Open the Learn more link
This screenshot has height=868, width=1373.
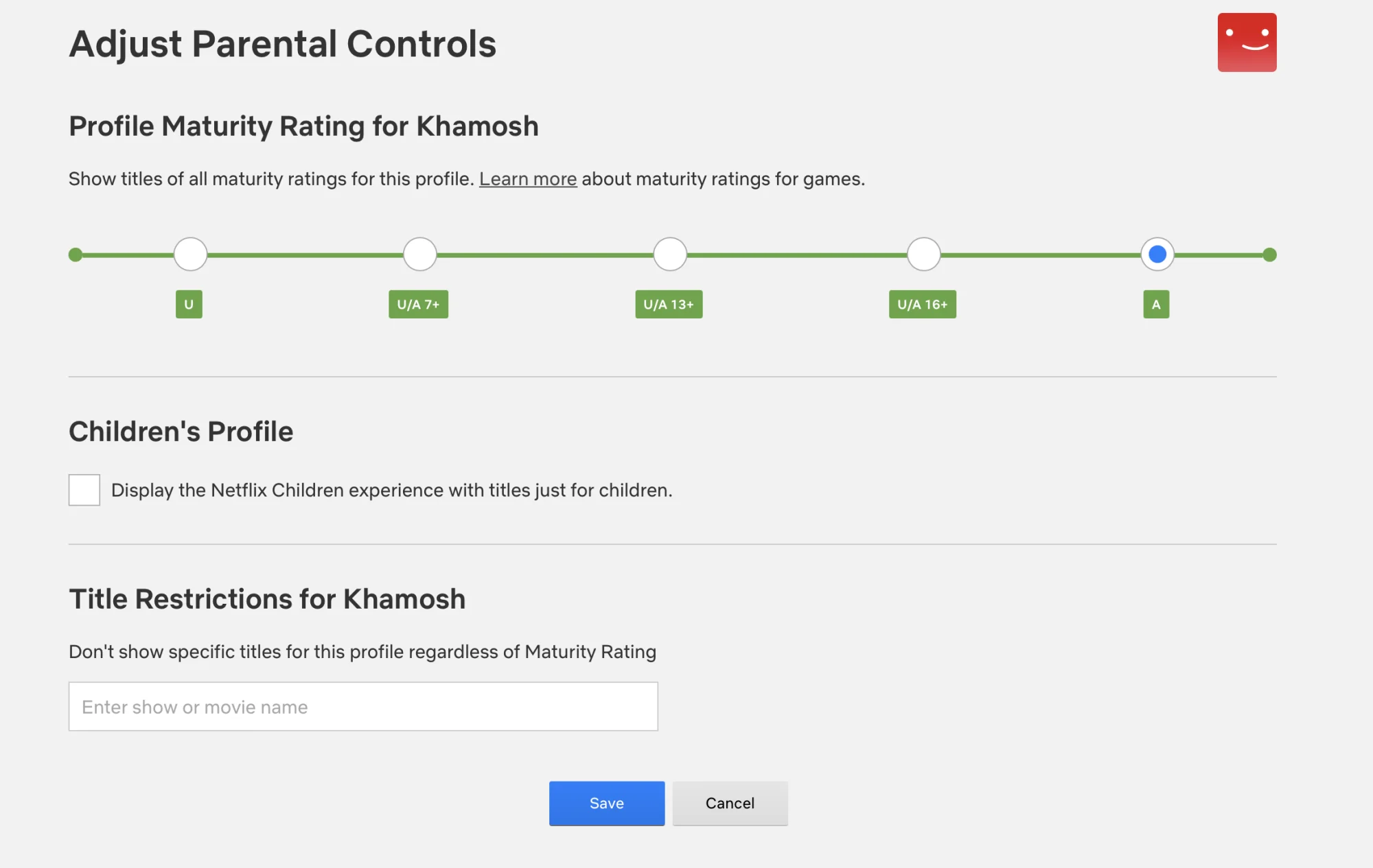click(528, 178)
